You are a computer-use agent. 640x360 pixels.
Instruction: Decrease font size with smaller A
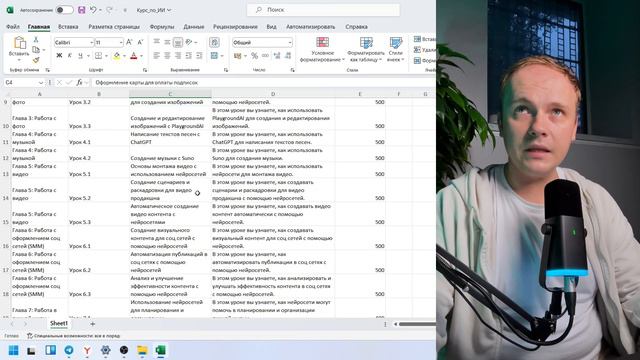(x=140, y=42)
